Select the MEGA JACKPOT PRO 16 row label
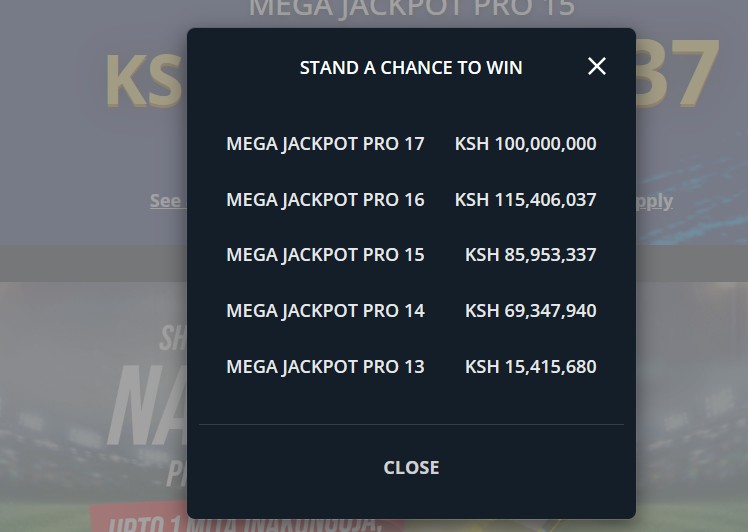Viewport: 748px width, 532px height. [325, 200]
